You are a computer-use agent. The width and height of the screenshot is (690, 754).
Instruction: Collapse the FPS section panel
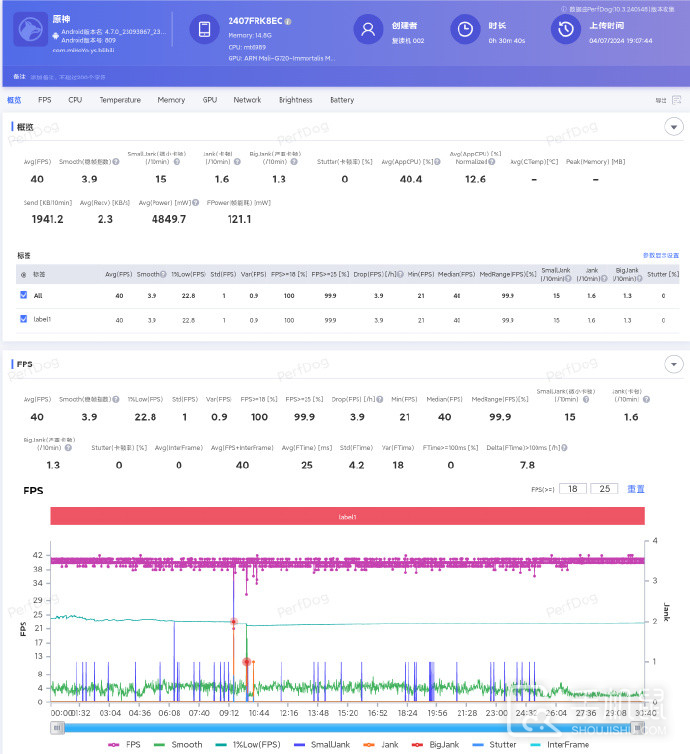(x=674, y=365)
